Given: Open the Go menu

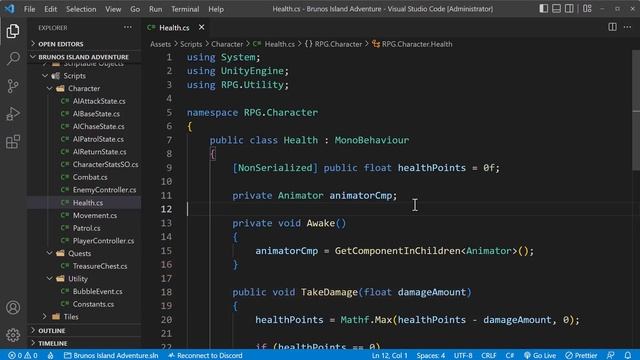Looking at the screenshot, I should point(135,9).
